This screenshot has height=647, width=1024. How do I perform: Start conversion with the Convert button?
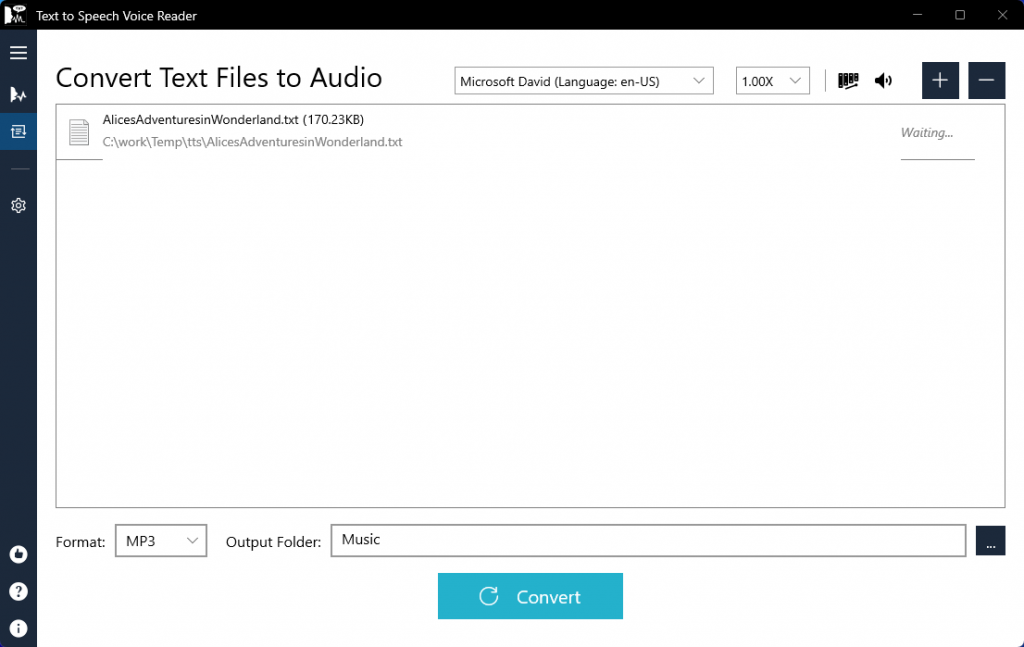(x=530, y=596)
